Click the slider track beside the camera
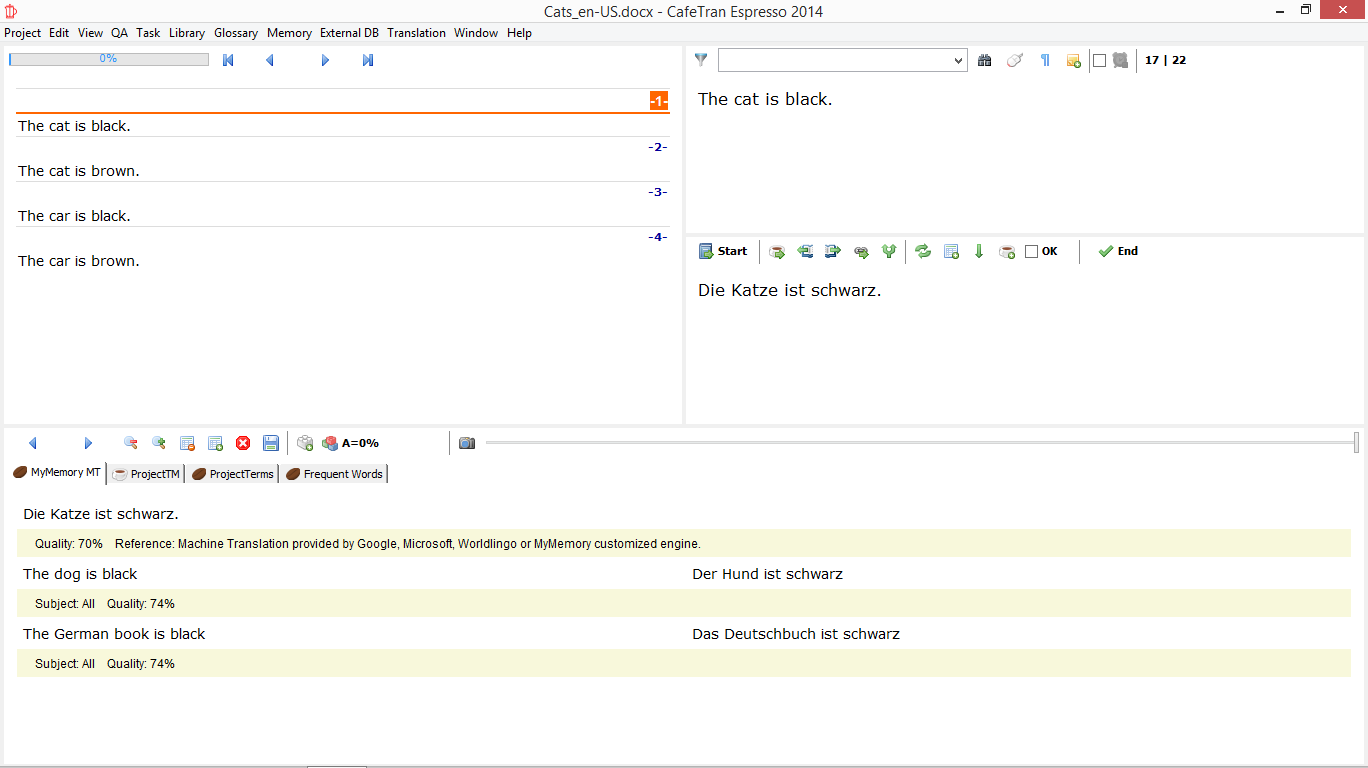1368x768 pixels. coord(900,442)
